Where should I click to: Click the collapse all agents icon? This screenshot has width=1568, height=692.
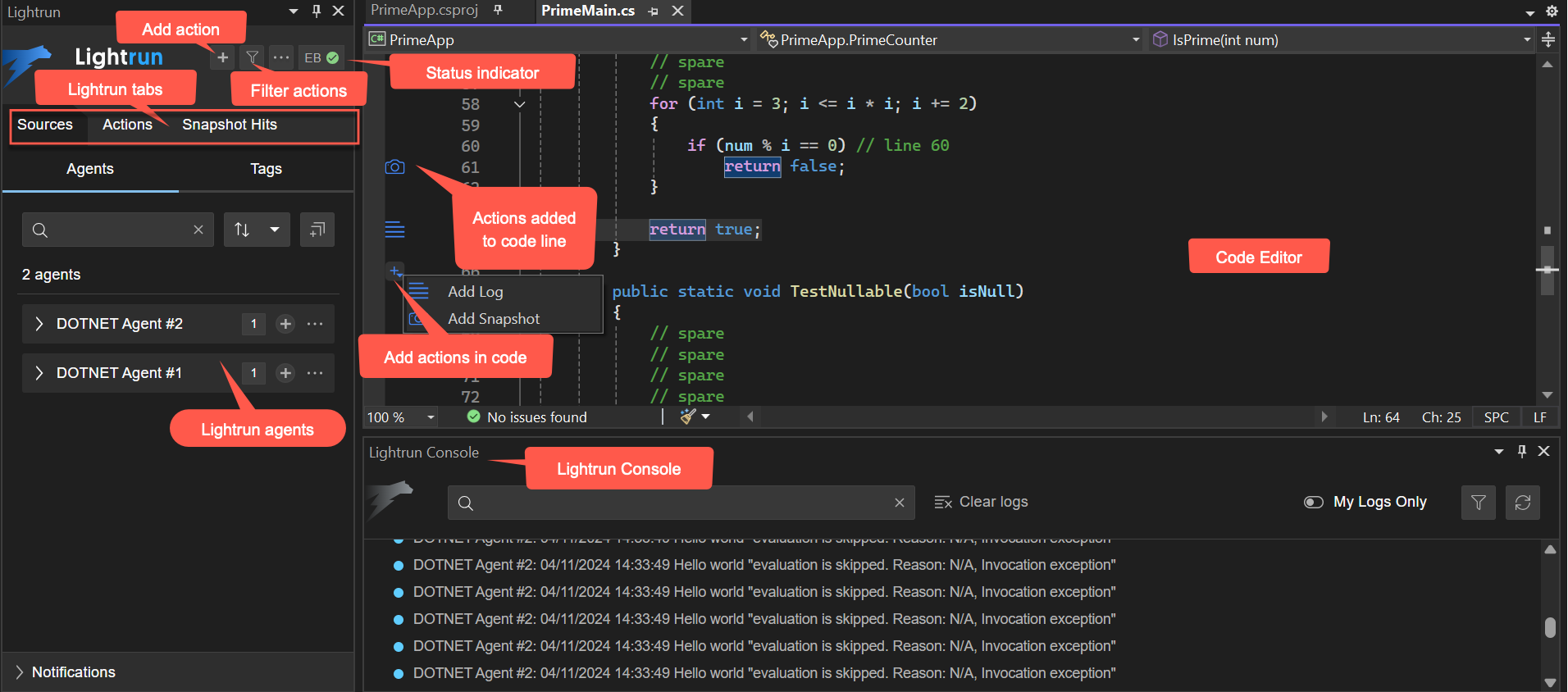pos(317,230)
